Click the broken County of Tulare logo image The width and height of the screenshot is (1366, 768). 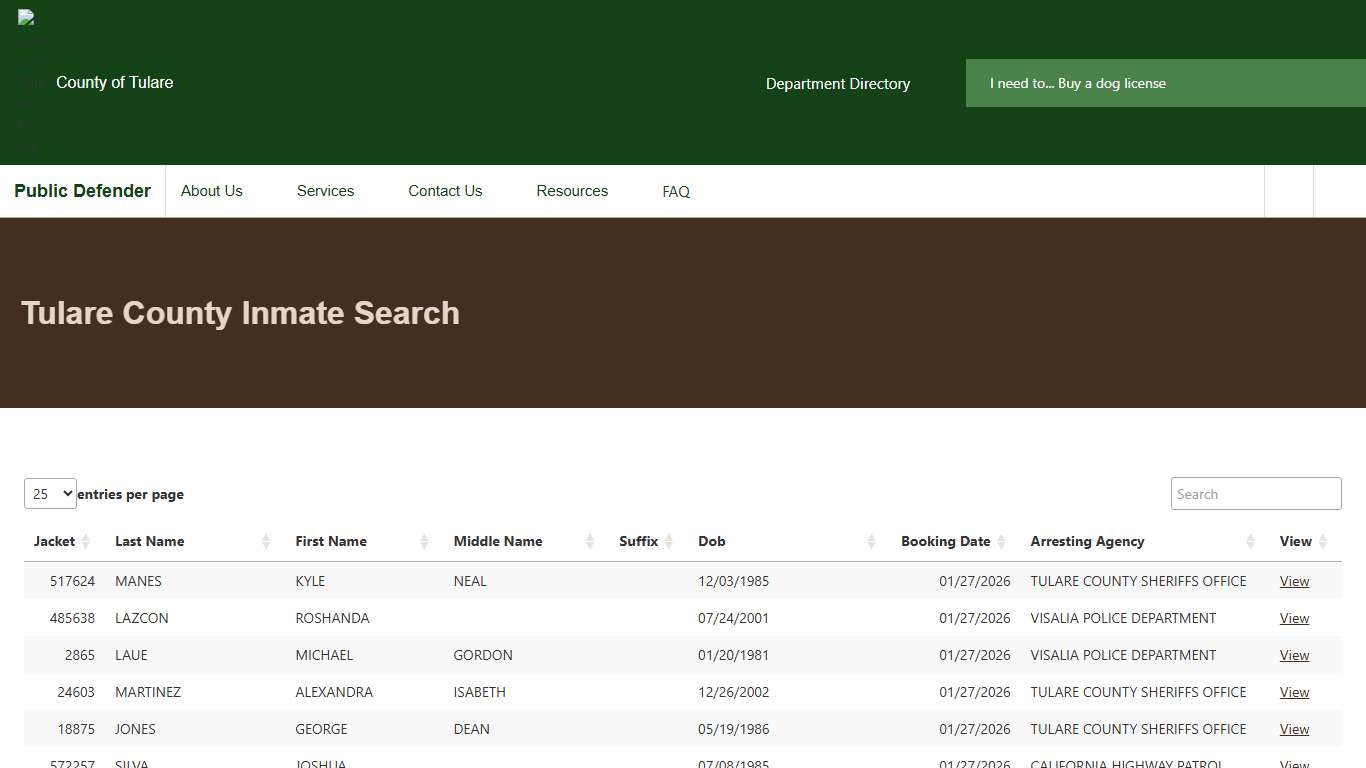click(x=26, y=20)
